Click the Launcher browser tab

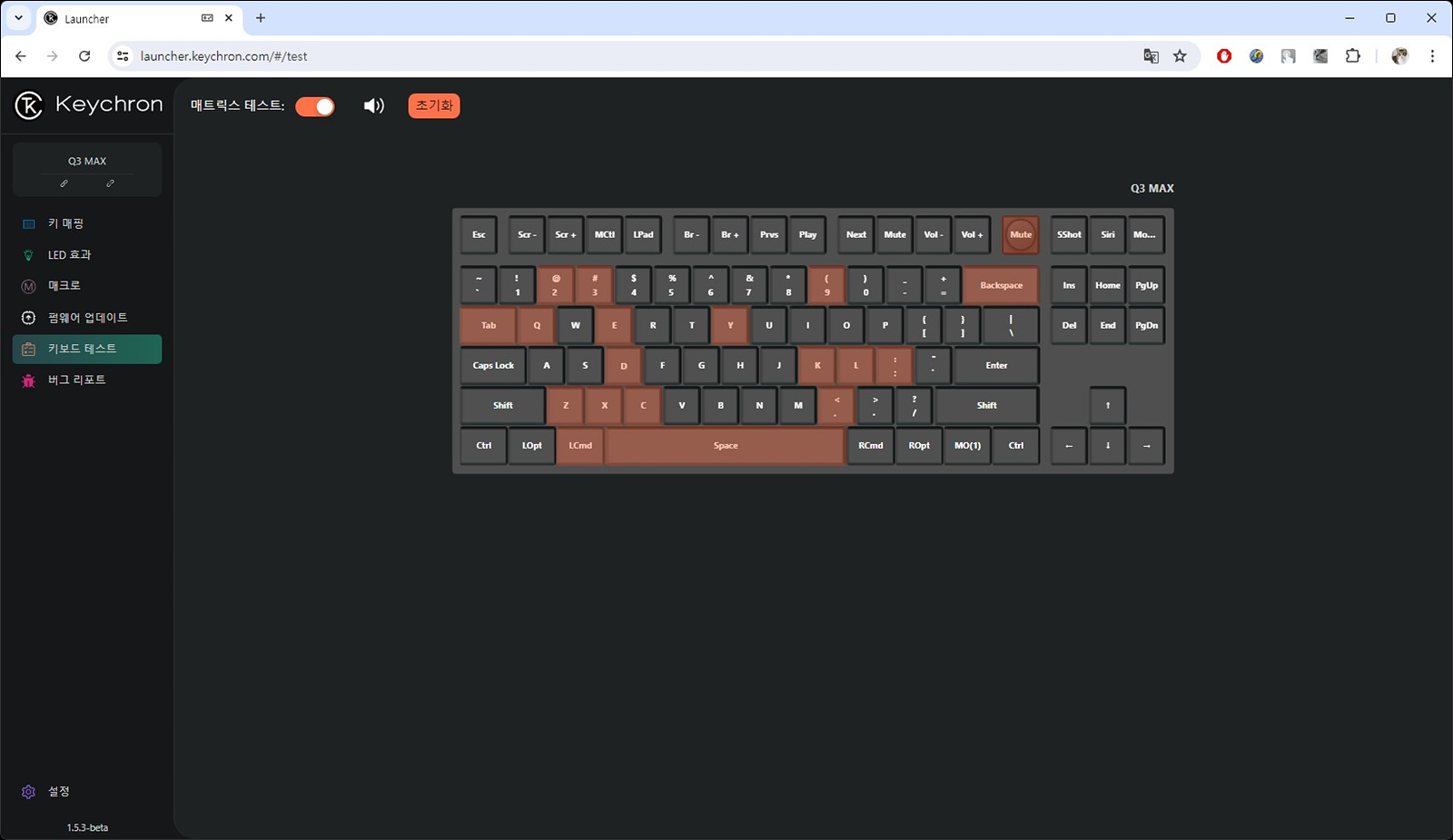[x=139, y=18]
